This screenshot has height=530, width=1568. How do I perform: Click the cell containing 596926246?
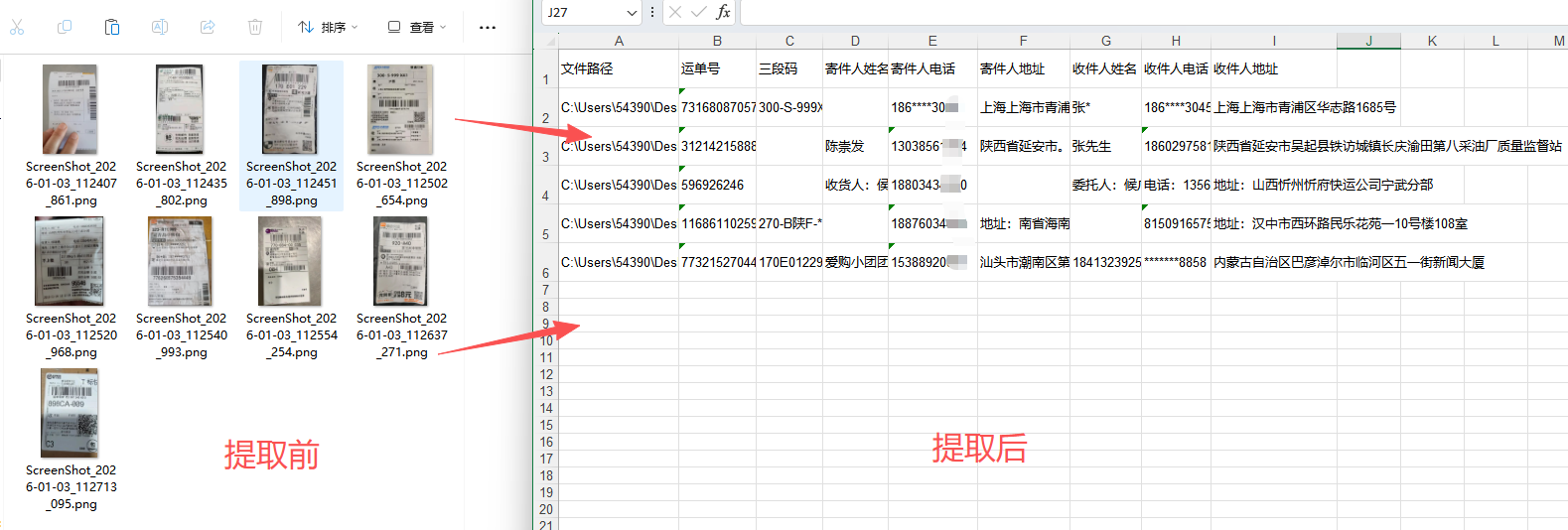[717, 185]
